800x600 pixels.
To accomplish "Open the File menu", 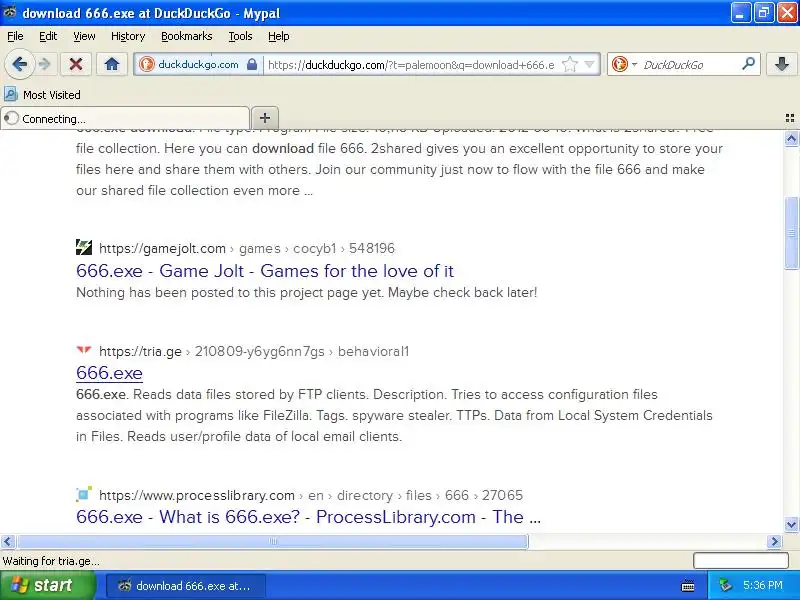I will point(15,36).
